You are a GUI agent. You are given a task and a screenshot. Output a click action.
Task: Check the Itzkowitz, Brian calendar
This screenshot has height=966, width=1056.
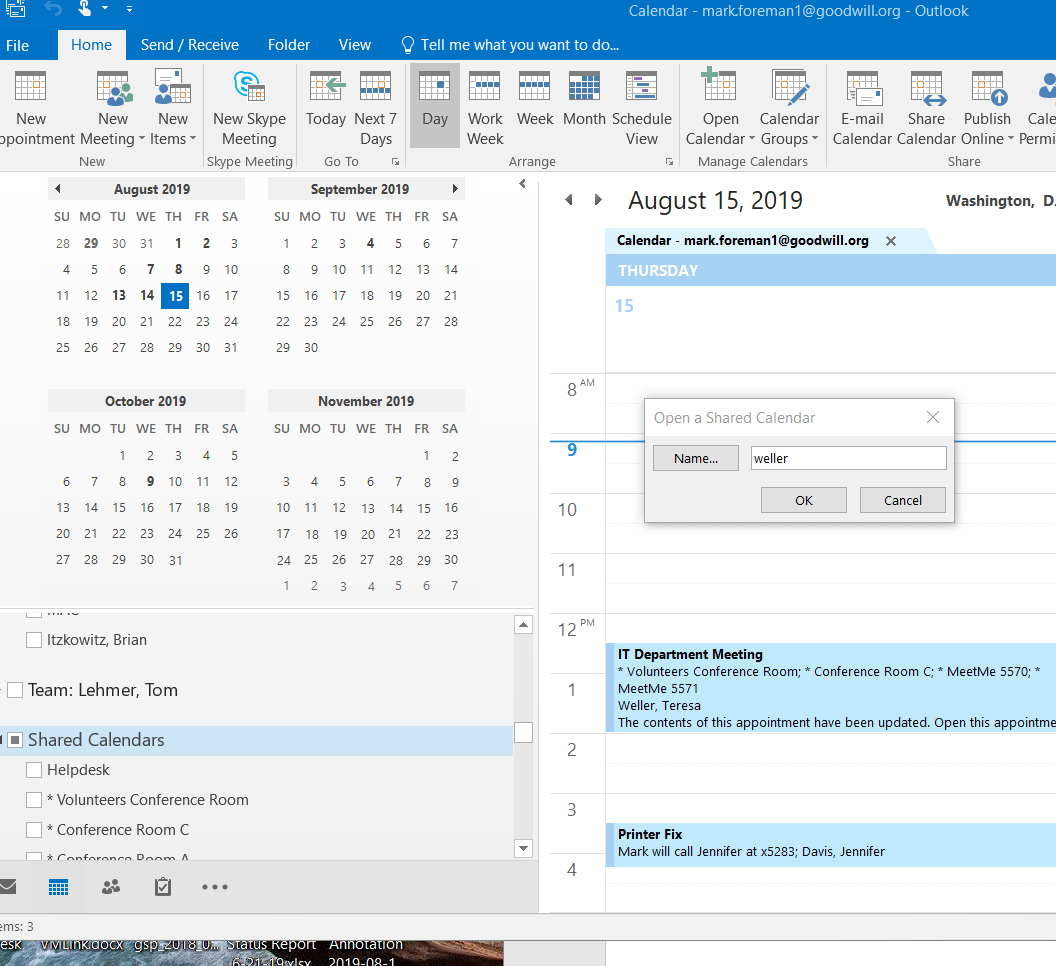[x=34, y=640]
